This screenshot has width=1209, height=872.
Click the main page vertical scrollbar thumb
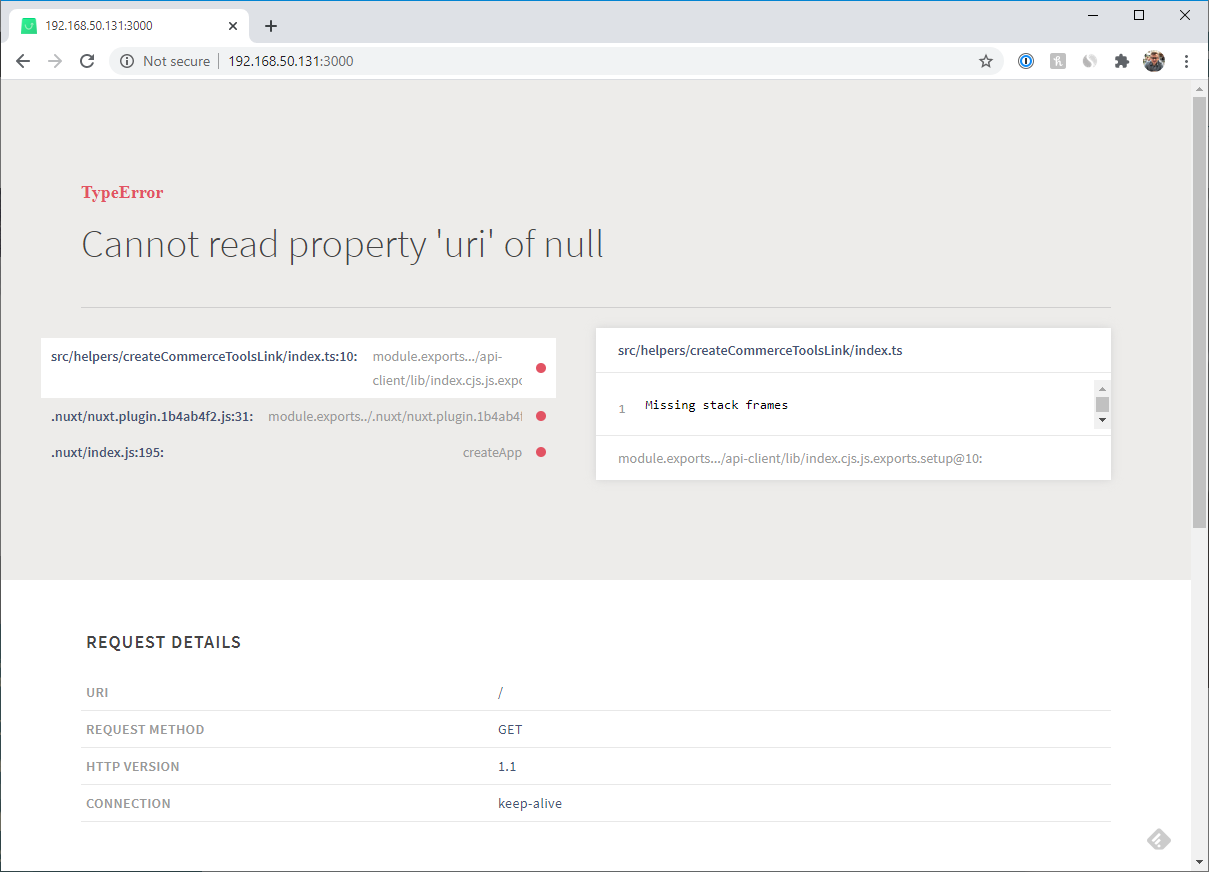[x=1200, y=312]
